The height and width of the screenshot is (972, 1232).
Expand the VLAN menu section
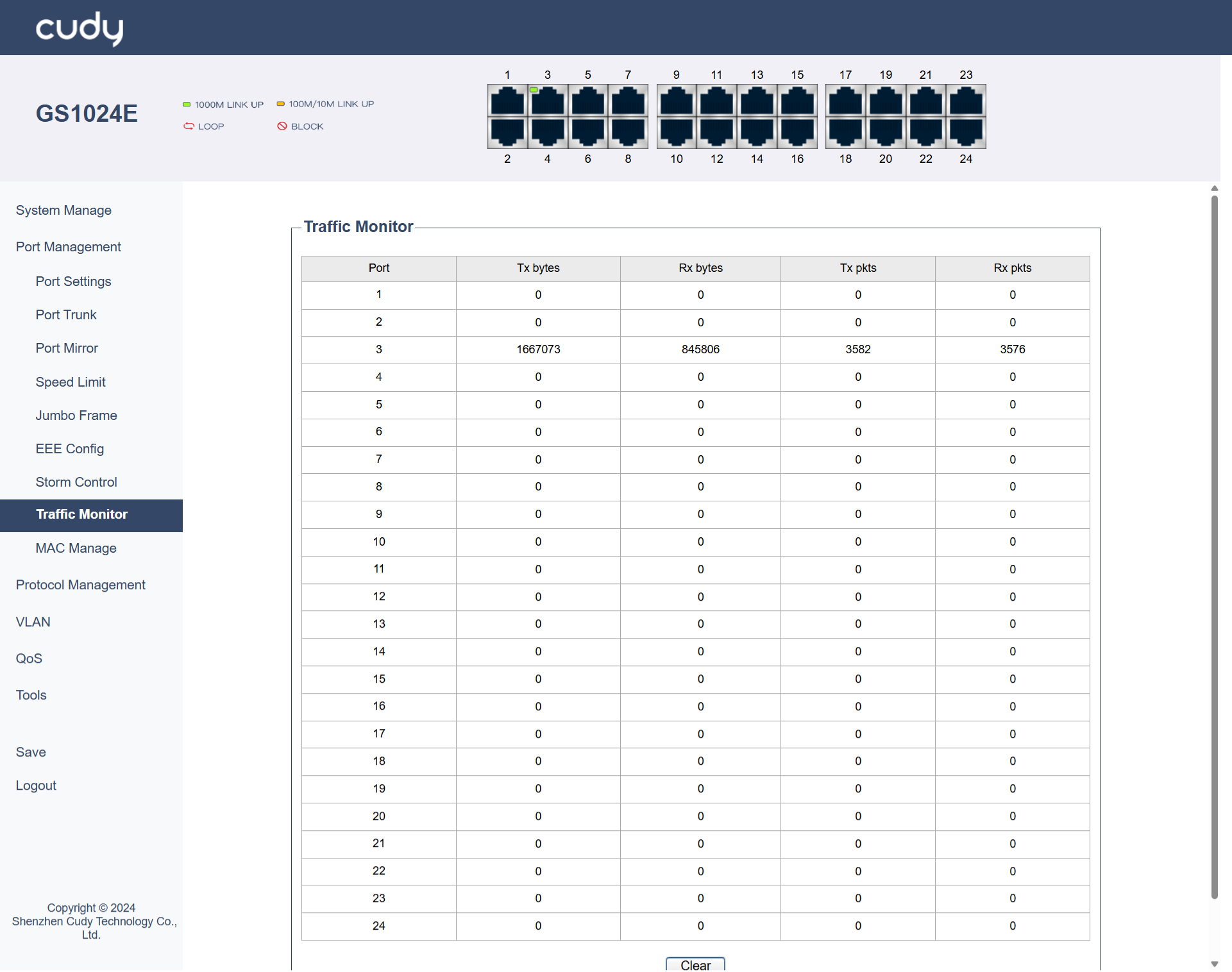(33, 622)
